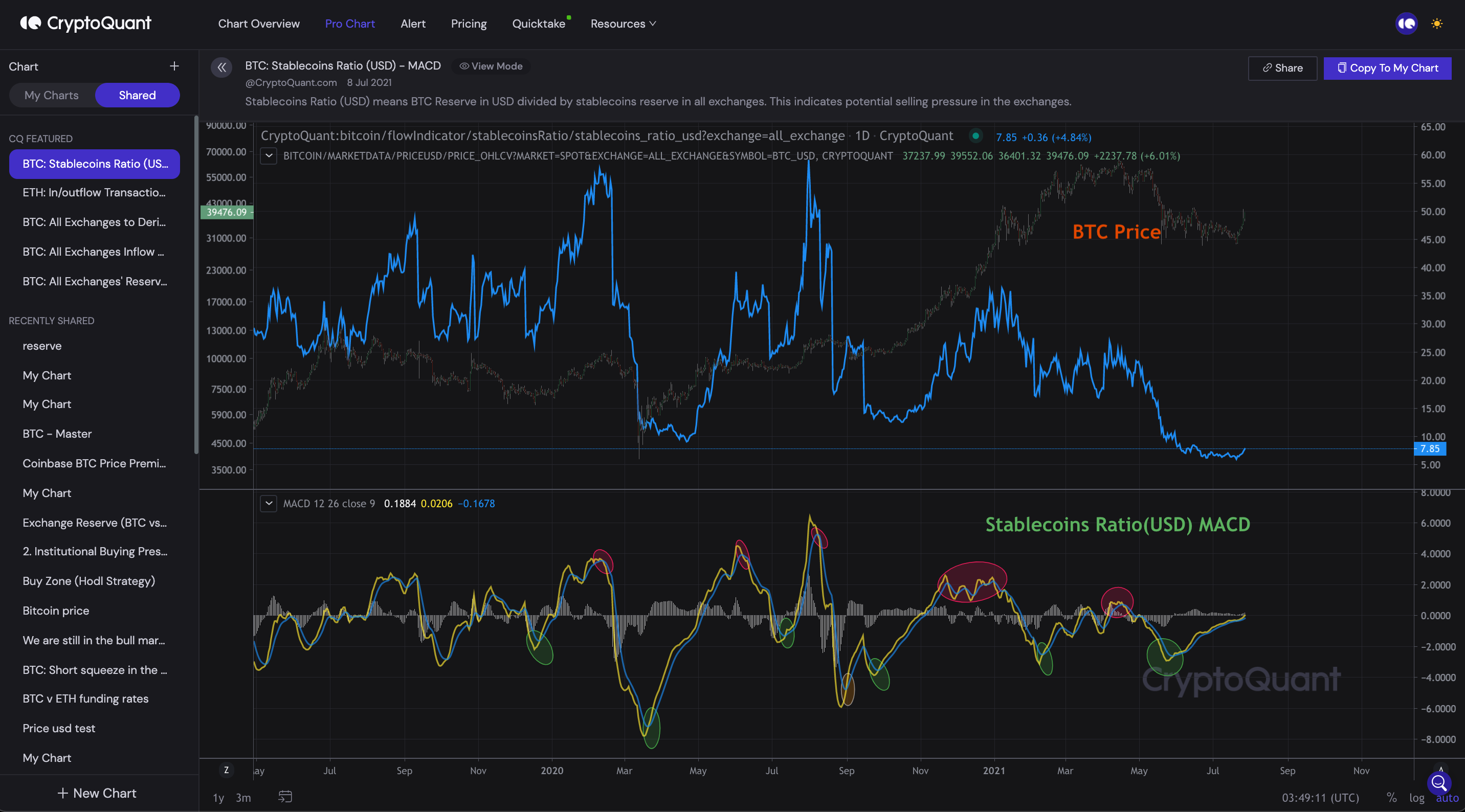The image size is (1465, 812).
Task: Open the Quicktake menu item
Action: [x=538, y=24]
